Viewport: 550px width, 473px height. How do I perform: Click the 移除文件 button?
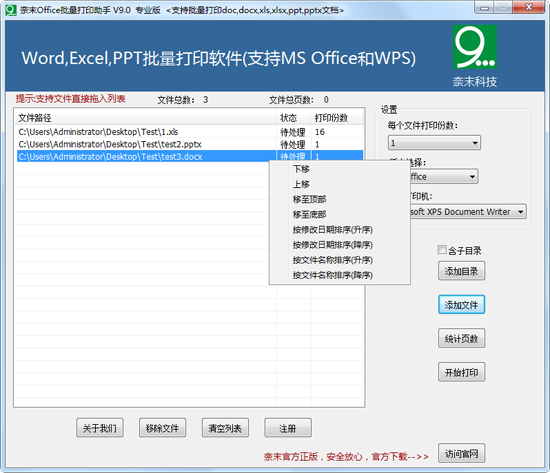[162, 428]
